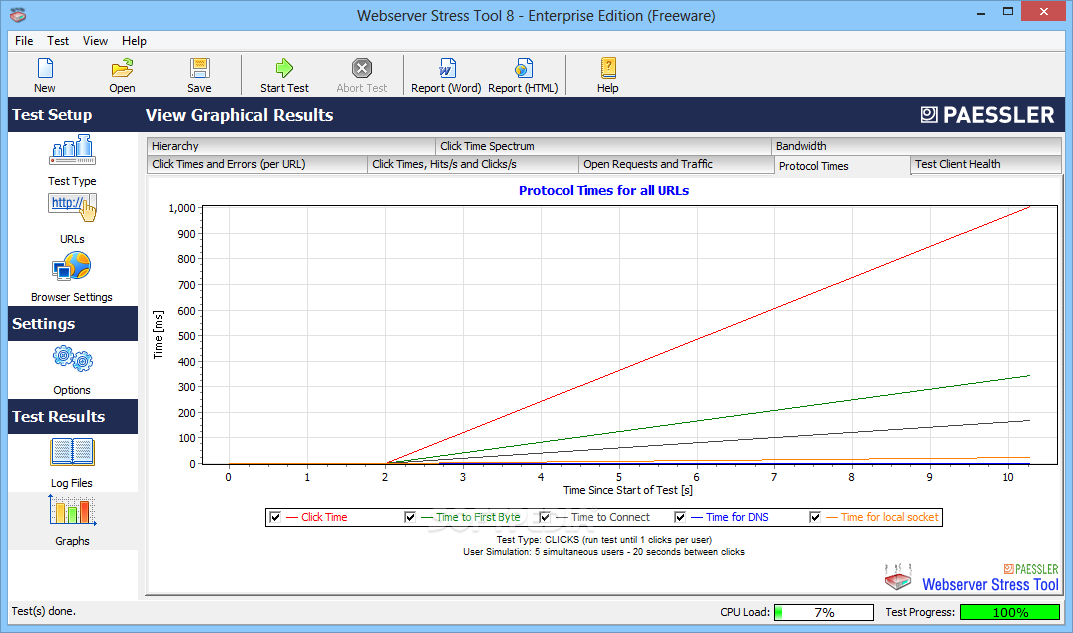
Task: Click 'Time Since Start of Test [s]' label
Action: (628, 490)
